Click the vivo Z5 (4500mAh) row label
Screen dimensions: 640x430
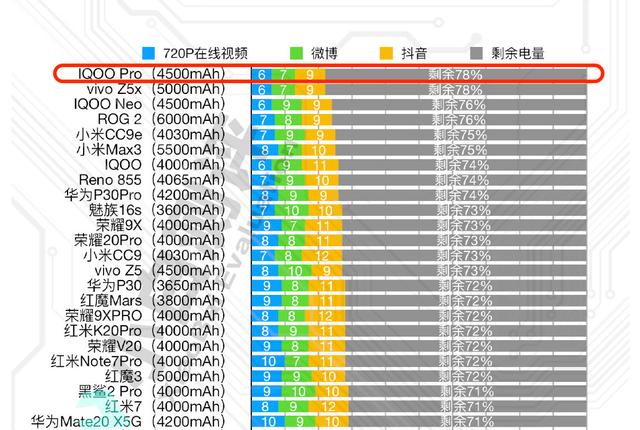pos(160,270)
